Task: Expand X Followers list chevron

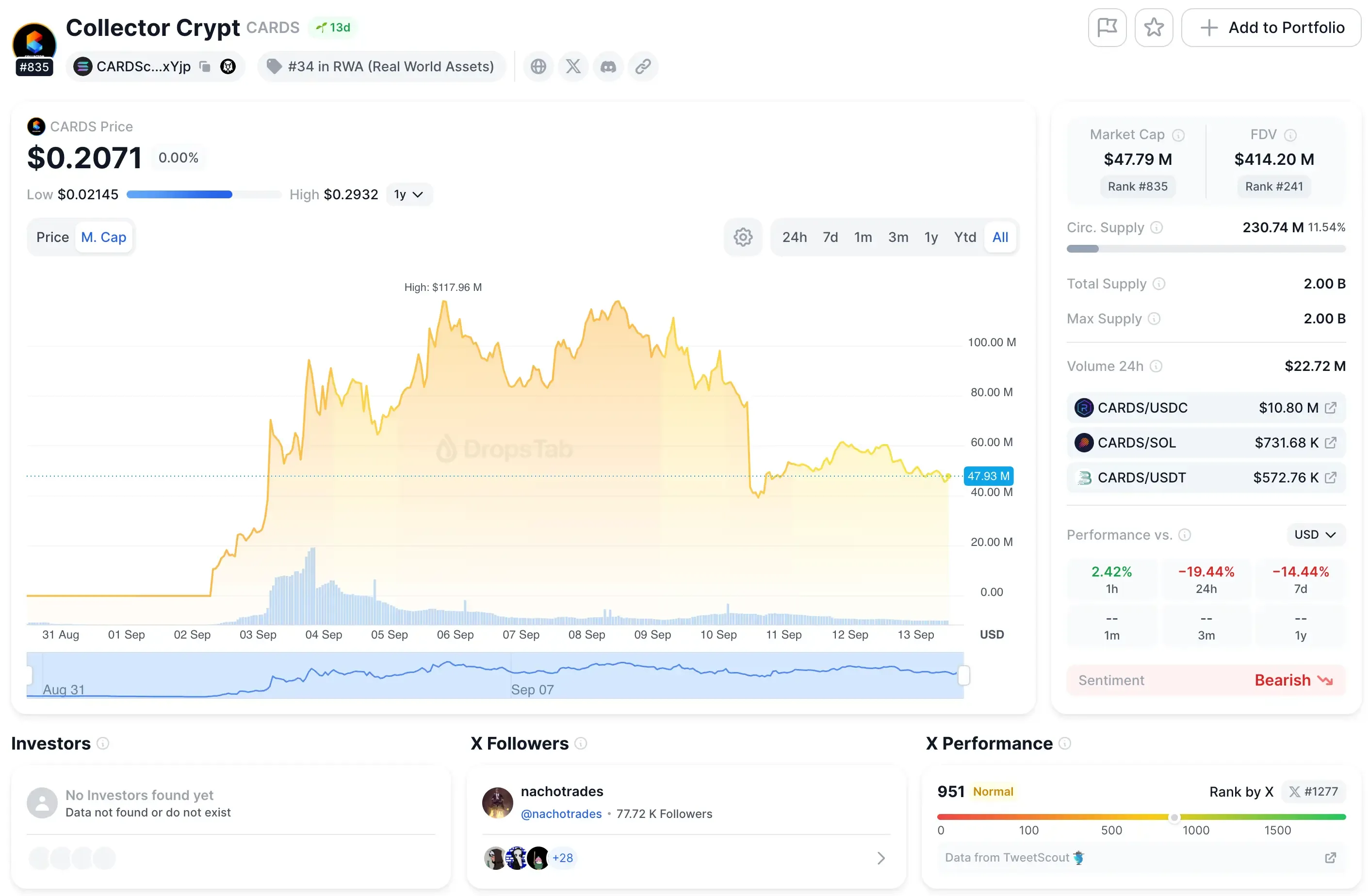Action: (x=880, y=858)
